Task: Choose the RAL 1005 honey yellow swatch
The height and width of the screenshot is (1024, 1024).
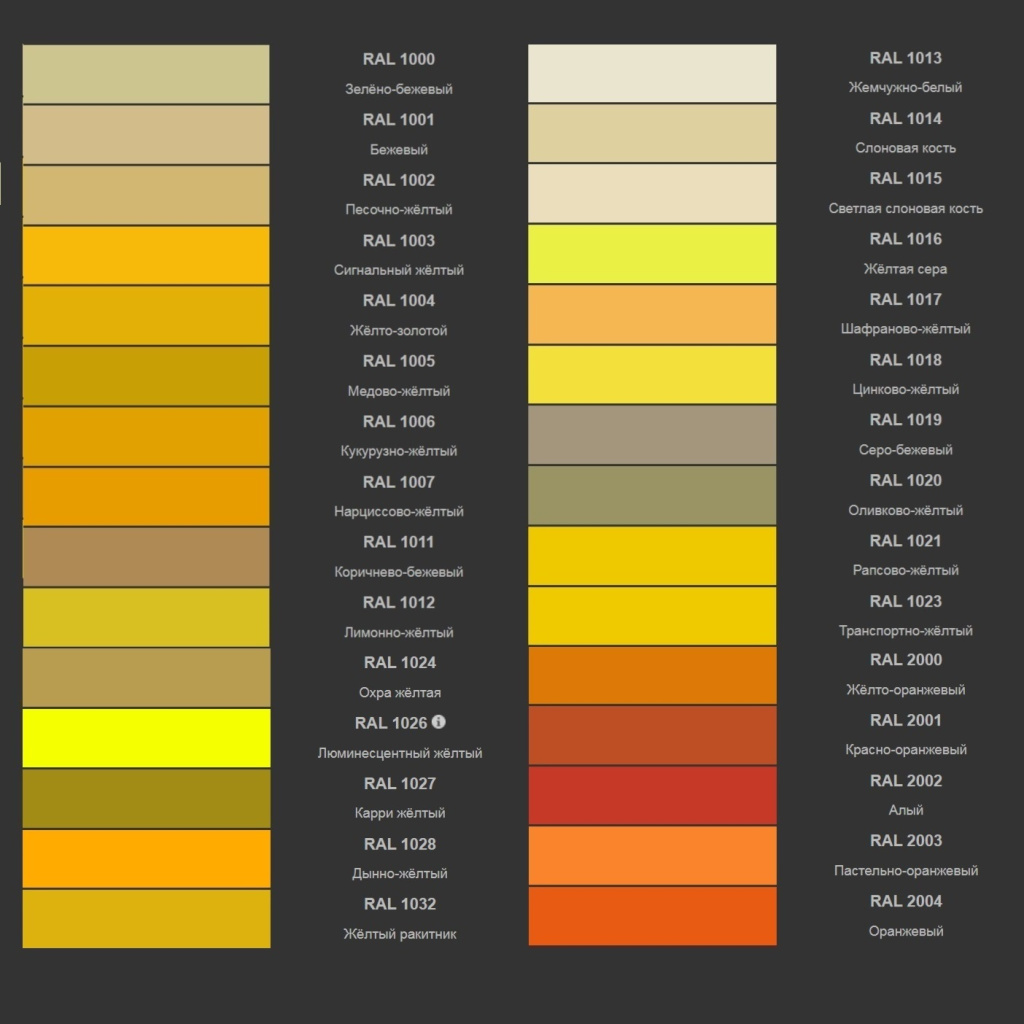Action: [146, 376]
